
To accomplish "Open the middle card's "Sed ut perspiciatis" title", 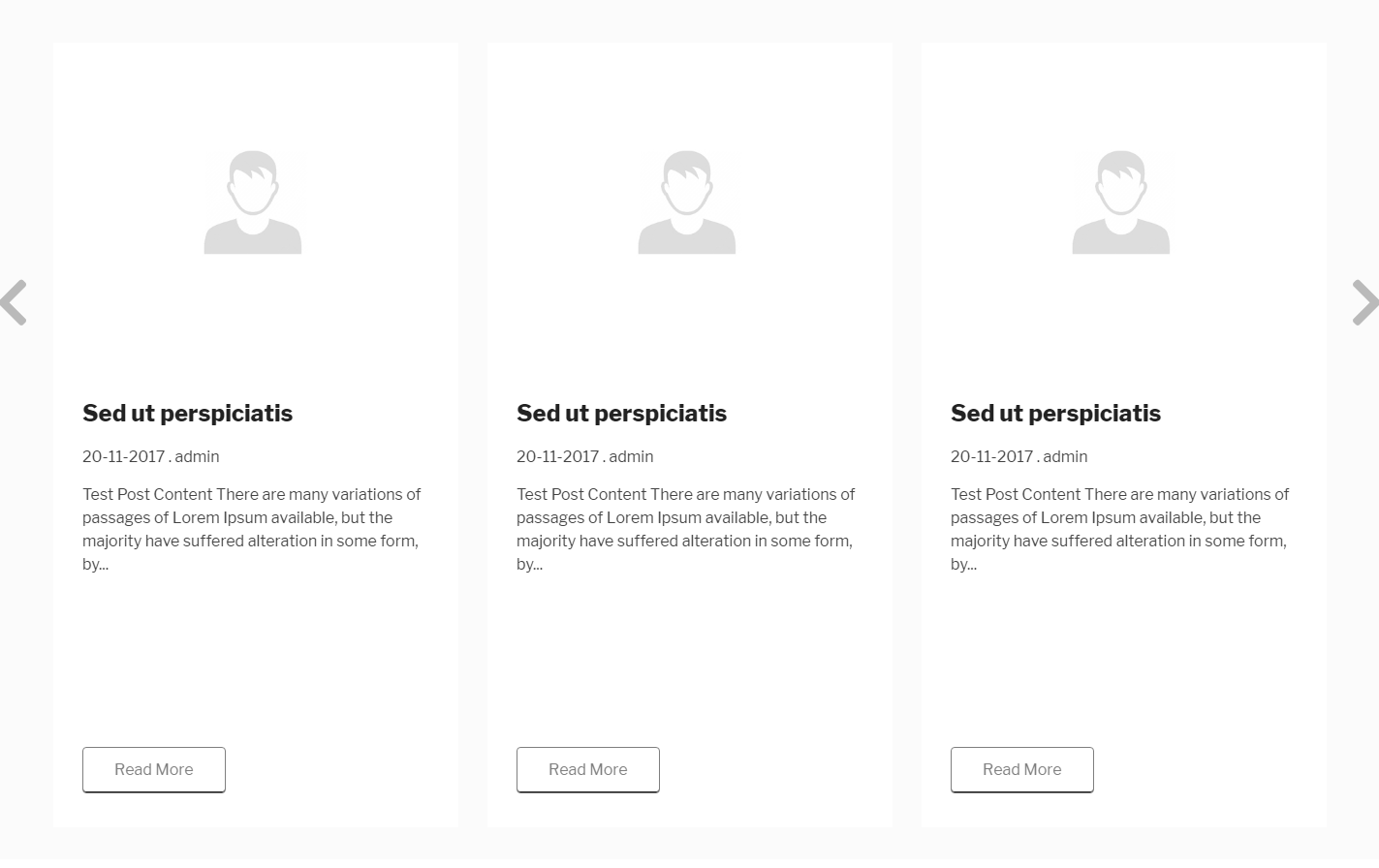I will click(621, 414).
